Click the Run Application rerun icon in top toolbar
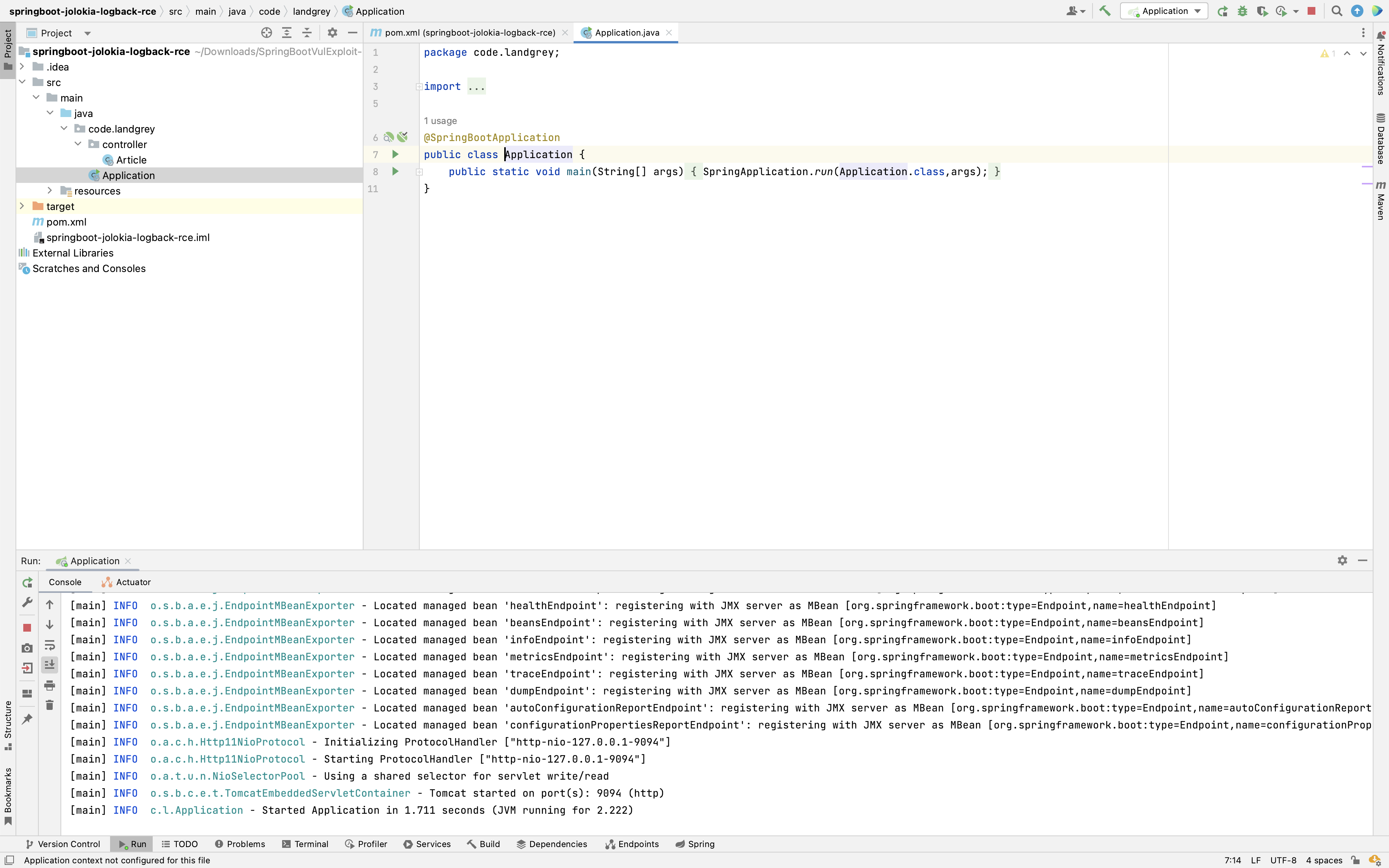Screen dimensions: 1389x868 1223,11
